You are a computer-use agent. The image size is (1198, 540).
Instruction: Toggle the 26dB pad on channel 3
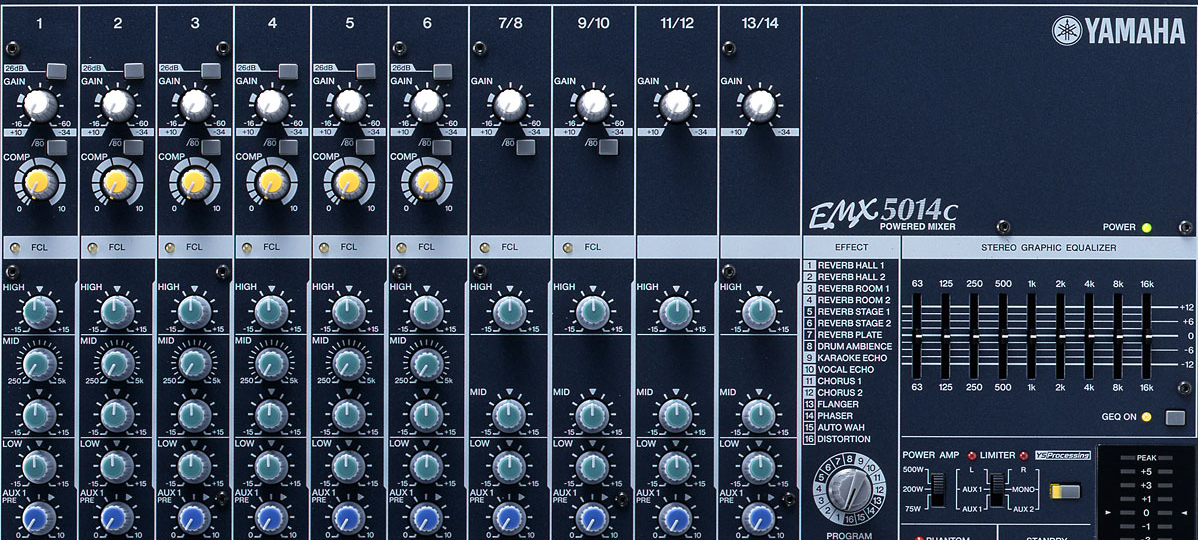[210, 71]
